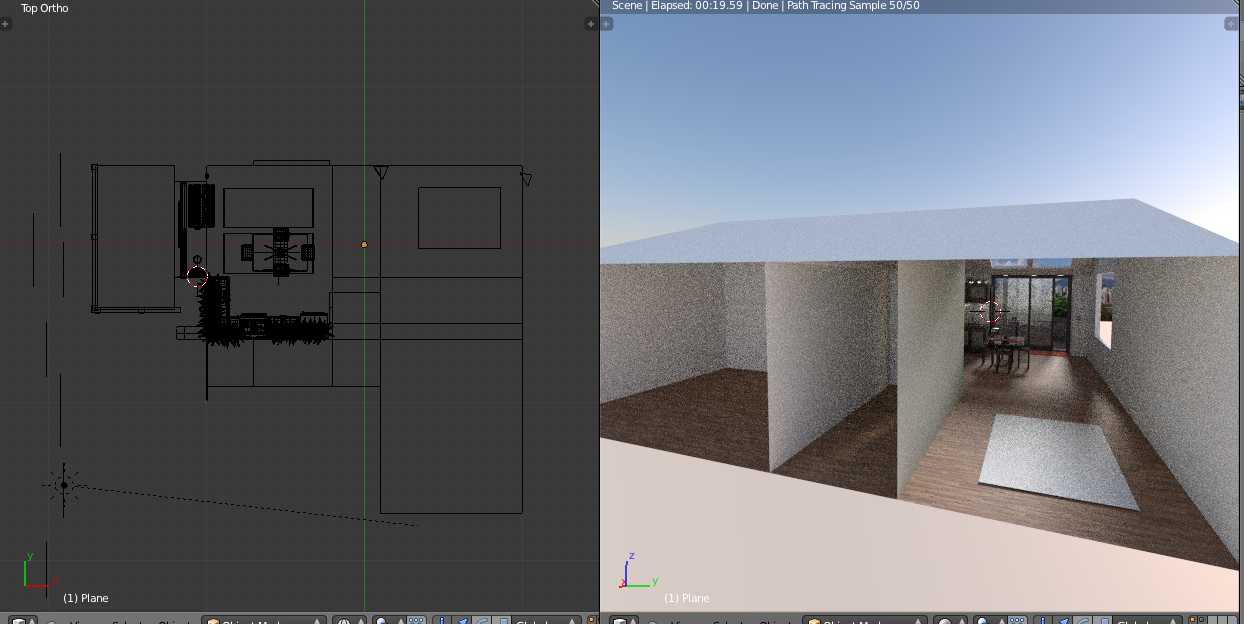Open Object Mode dropdown in left viewport

click(x=264, y=619)
